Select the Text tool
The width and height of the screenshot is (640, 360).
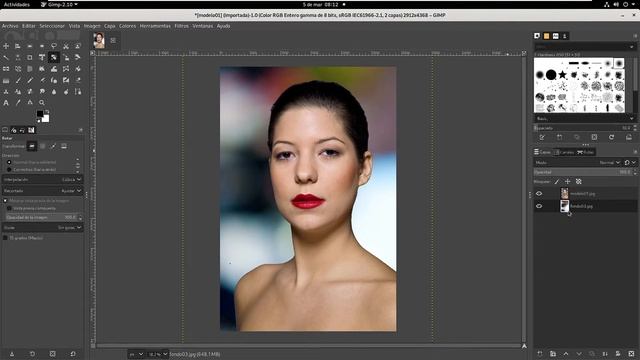[x=6, y=103]
